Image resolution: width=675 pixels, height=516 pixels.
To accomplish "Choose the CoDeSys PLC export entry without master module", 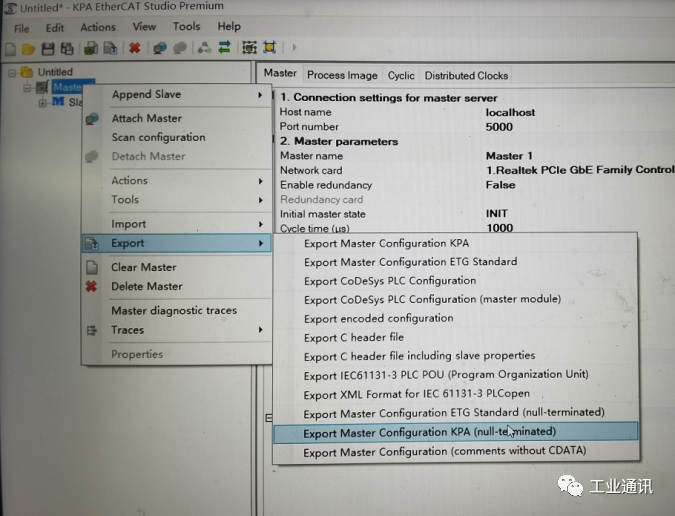I will (x=456, y=281).
